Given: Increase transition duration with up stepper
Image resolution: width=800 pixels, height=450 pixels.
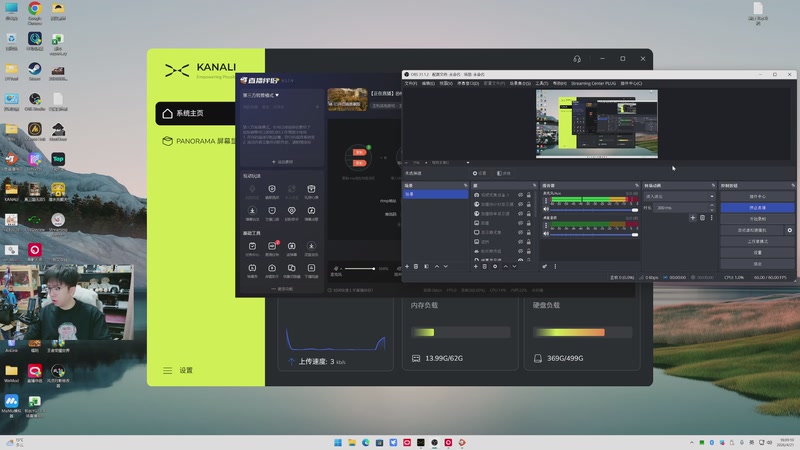Looking at the screenshot, I should tap(712, 206).
